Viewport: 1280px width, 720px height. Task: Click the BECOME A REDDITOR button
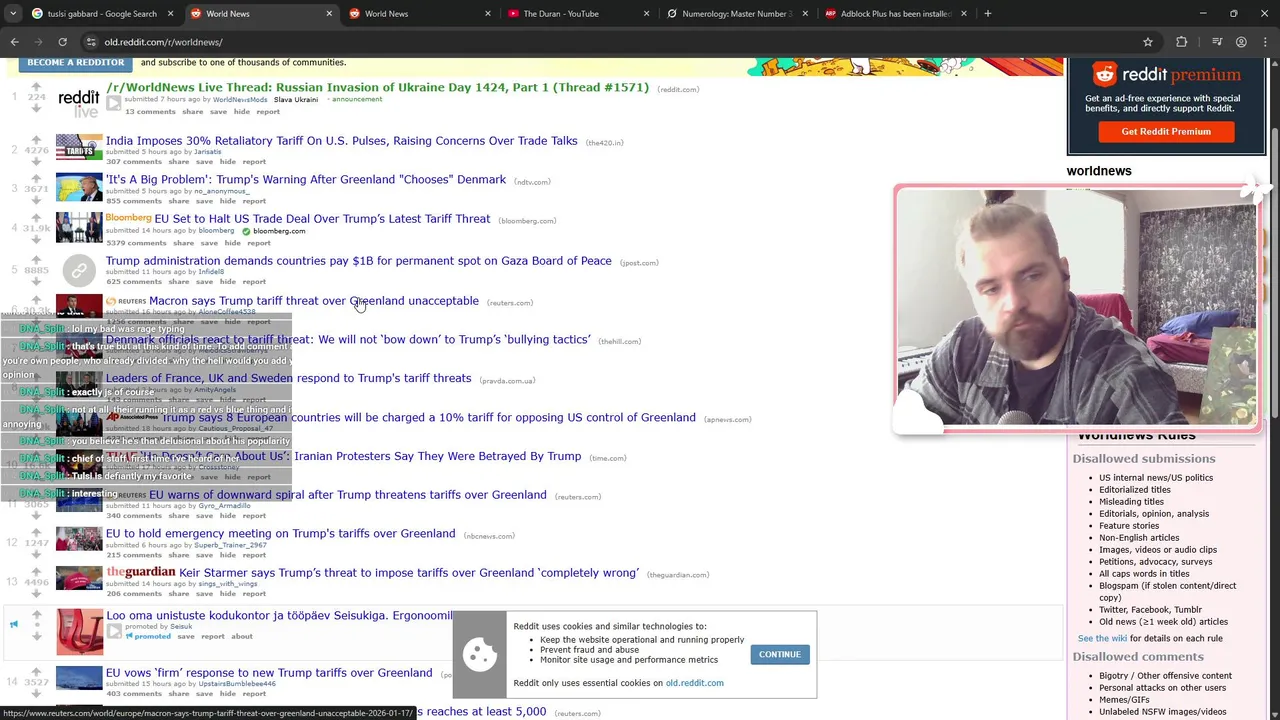76,62
